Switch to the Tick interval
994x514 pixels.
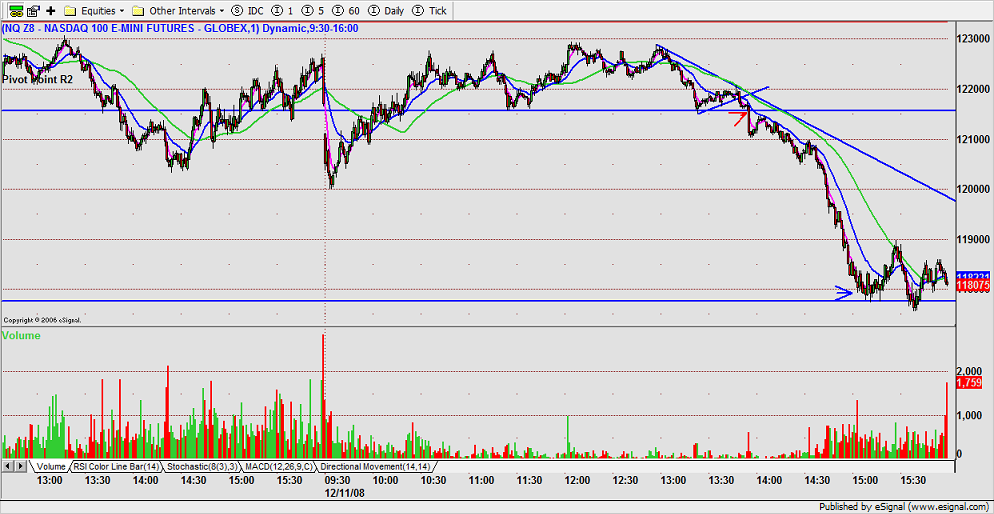pos(430,11)
